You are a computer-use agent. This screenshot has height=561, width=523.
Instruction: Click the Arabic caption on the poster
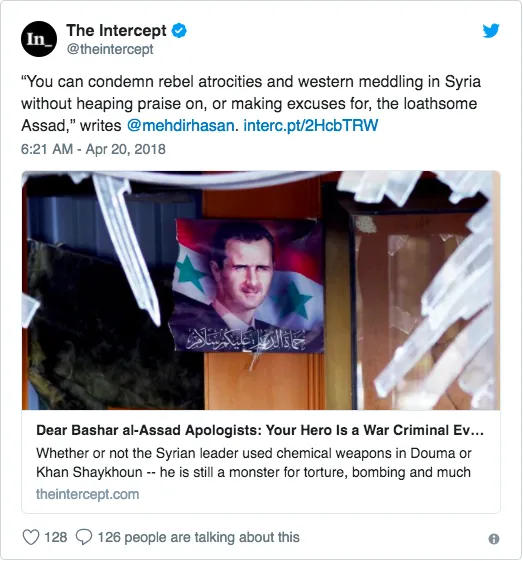click(246, 339)
